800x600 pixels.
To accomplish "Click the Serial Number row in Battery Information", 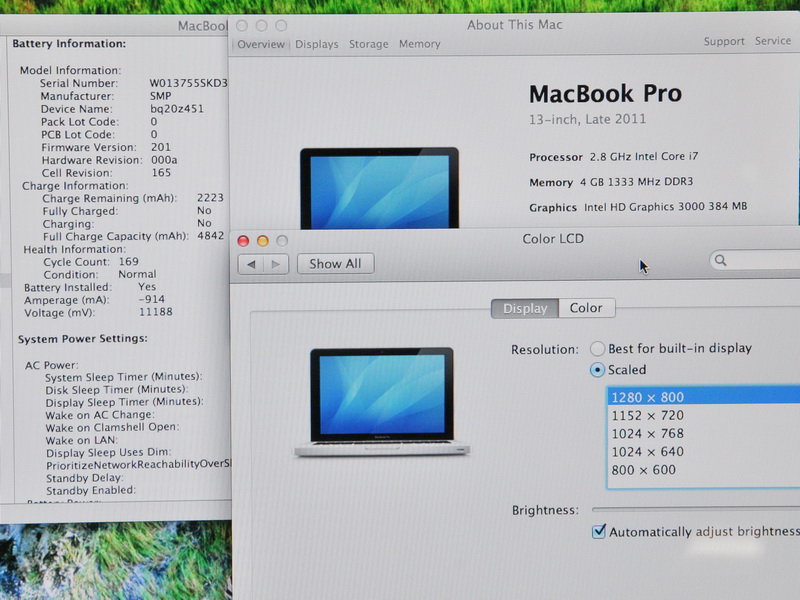I will [x=134, y=83].
